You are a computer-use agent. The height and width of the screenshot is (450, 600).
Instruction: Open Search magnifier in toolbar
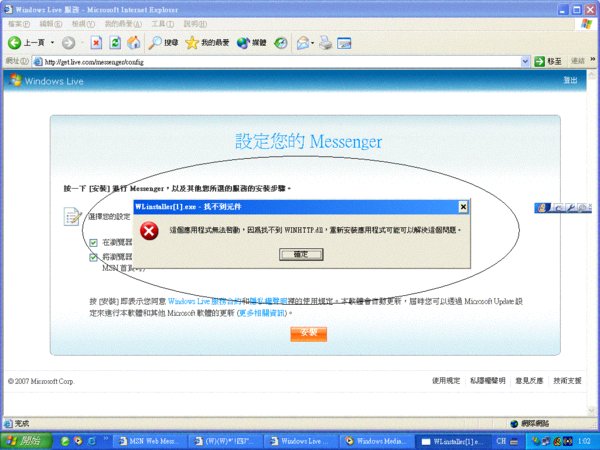tap(163, 42)
